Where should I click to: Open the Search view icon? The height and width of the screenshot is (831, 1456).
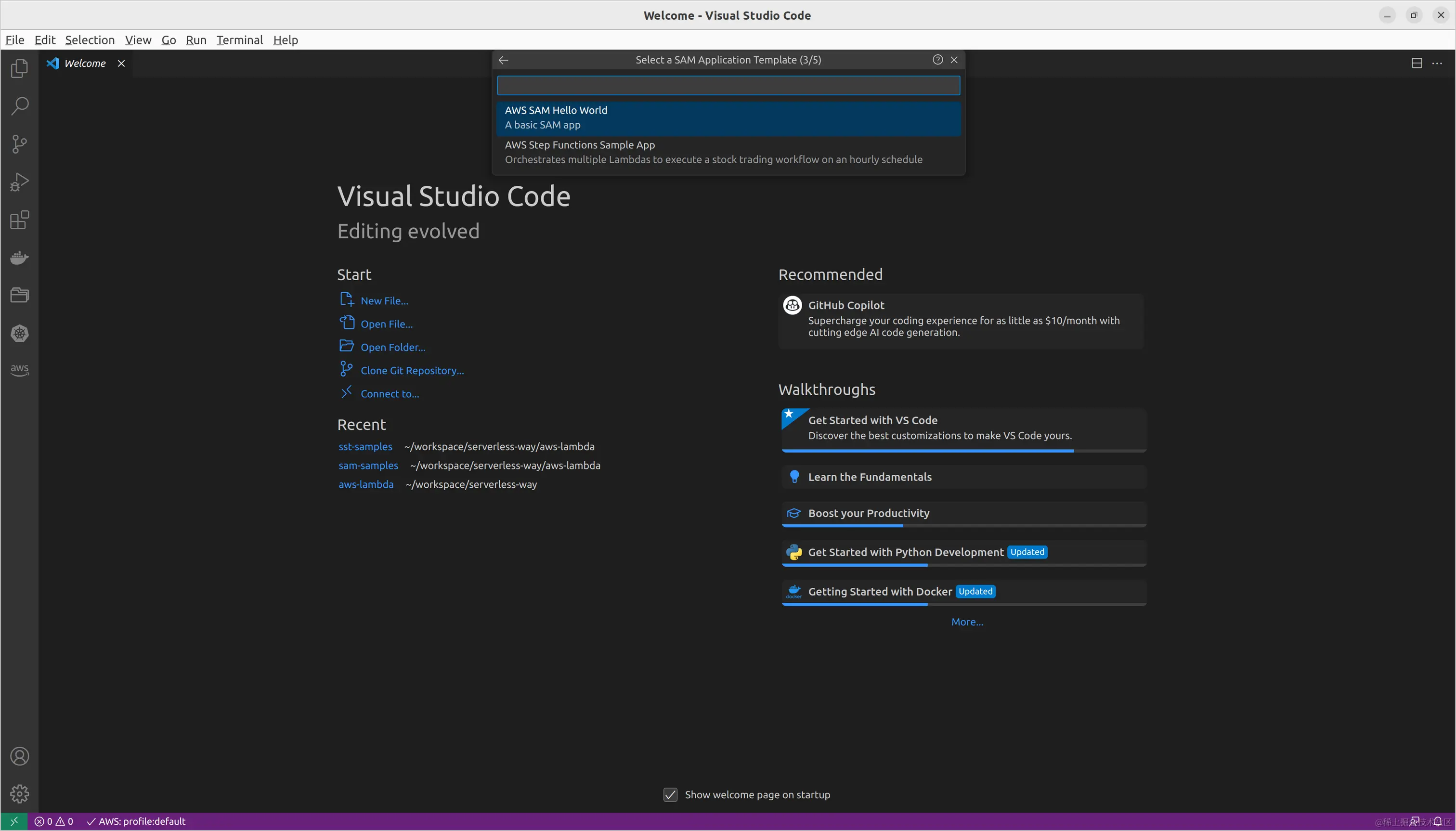[19, 106]
